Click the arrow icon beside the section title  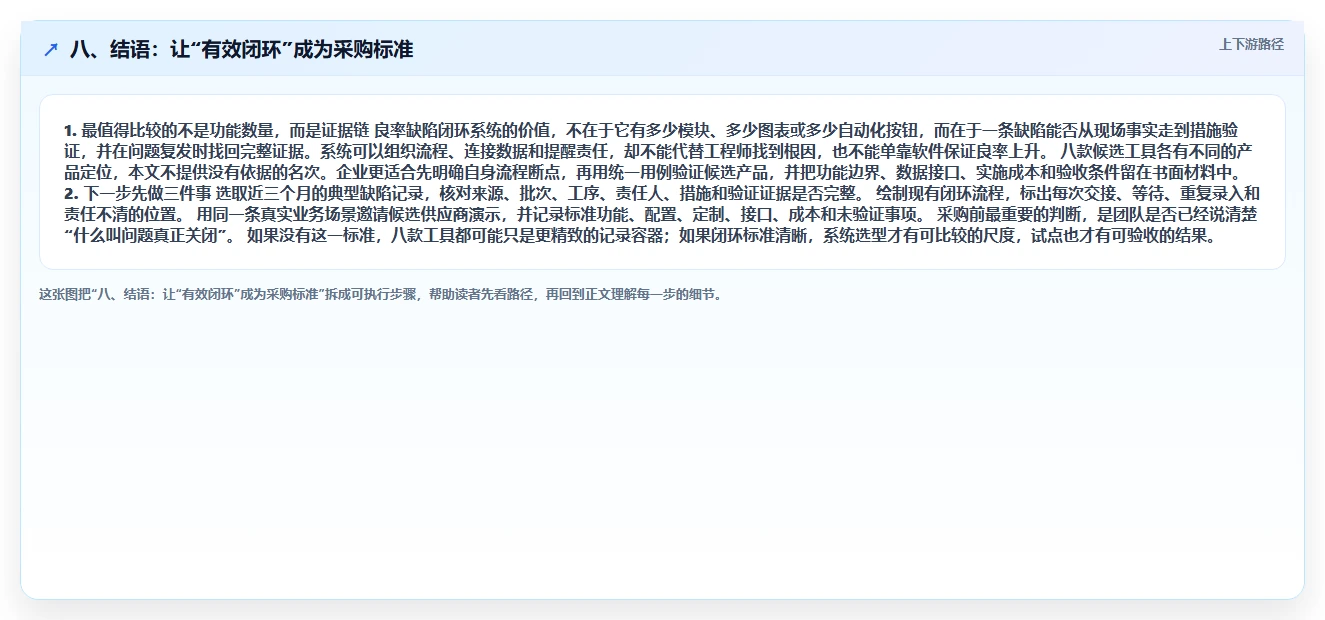coord(51,50)
